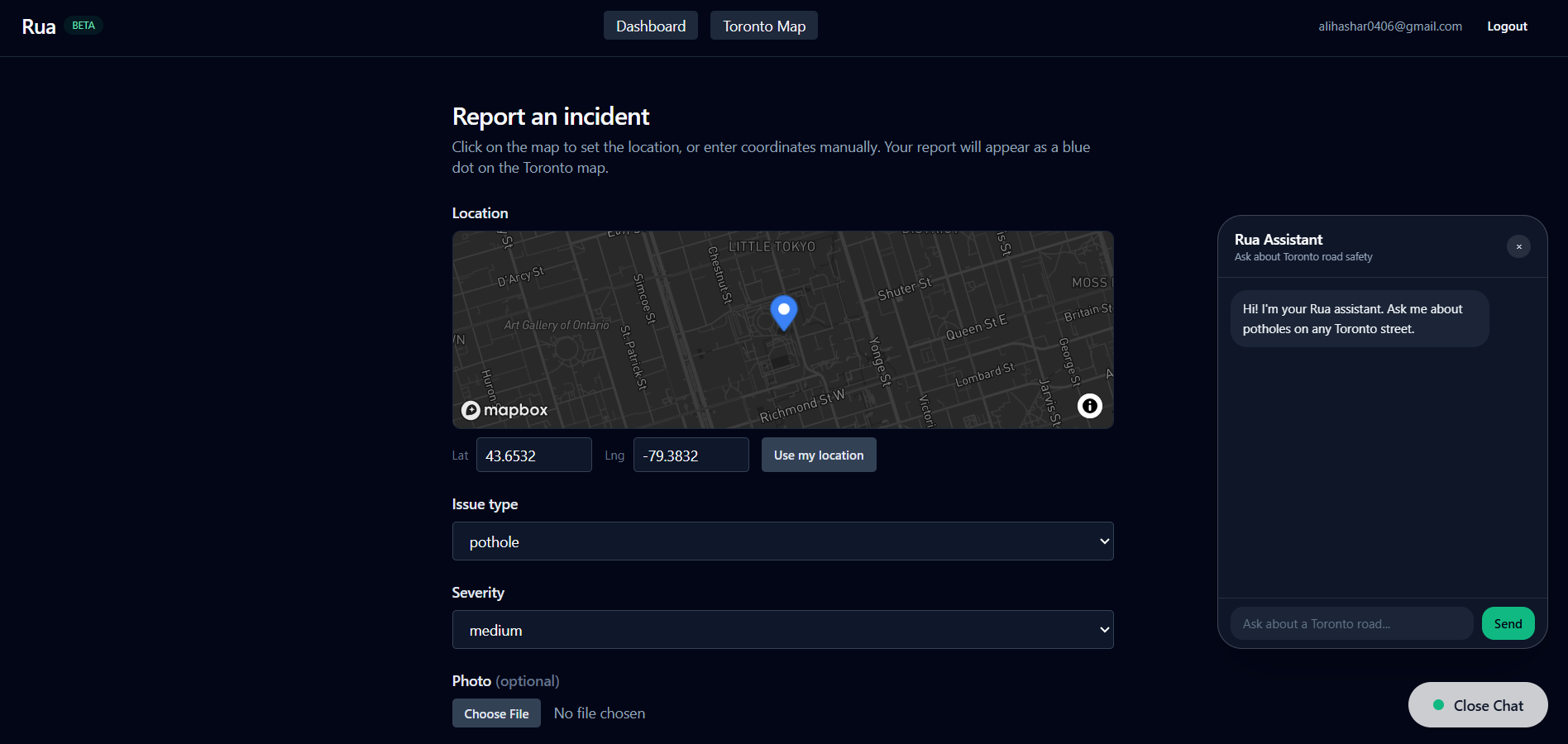
Task: Click the email alihashar0406@gmail.com
Action: [x=1390, y=26]
